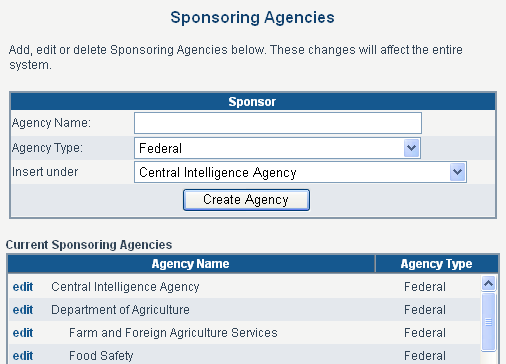Click the Sponsor panel header
The height and width of the screenshot is (364, 506).
(x=253, y=102)
